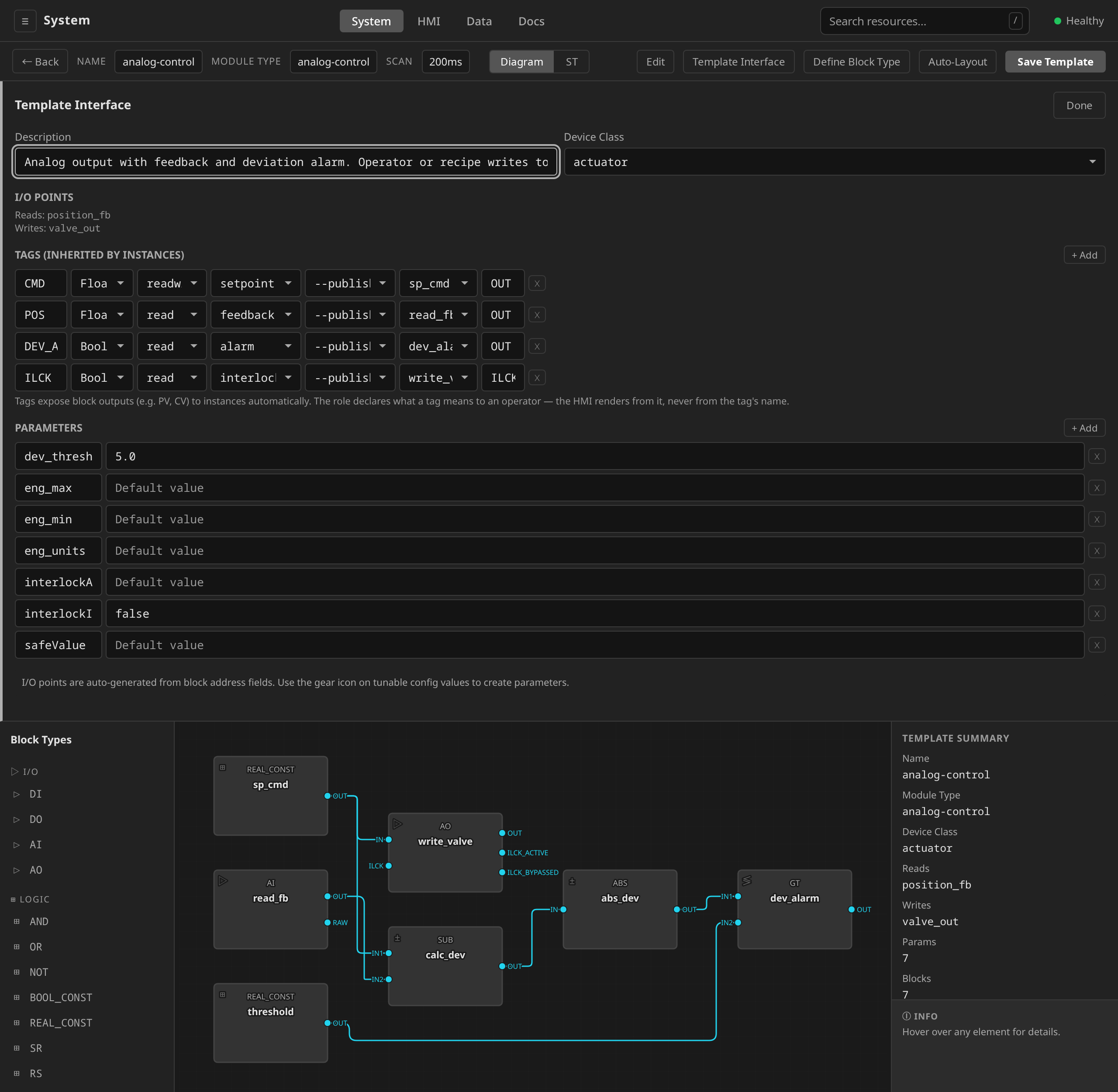Click the scan time 200ms field
The height and width of the screenshot is (1092, 1118).
(445, 62)
